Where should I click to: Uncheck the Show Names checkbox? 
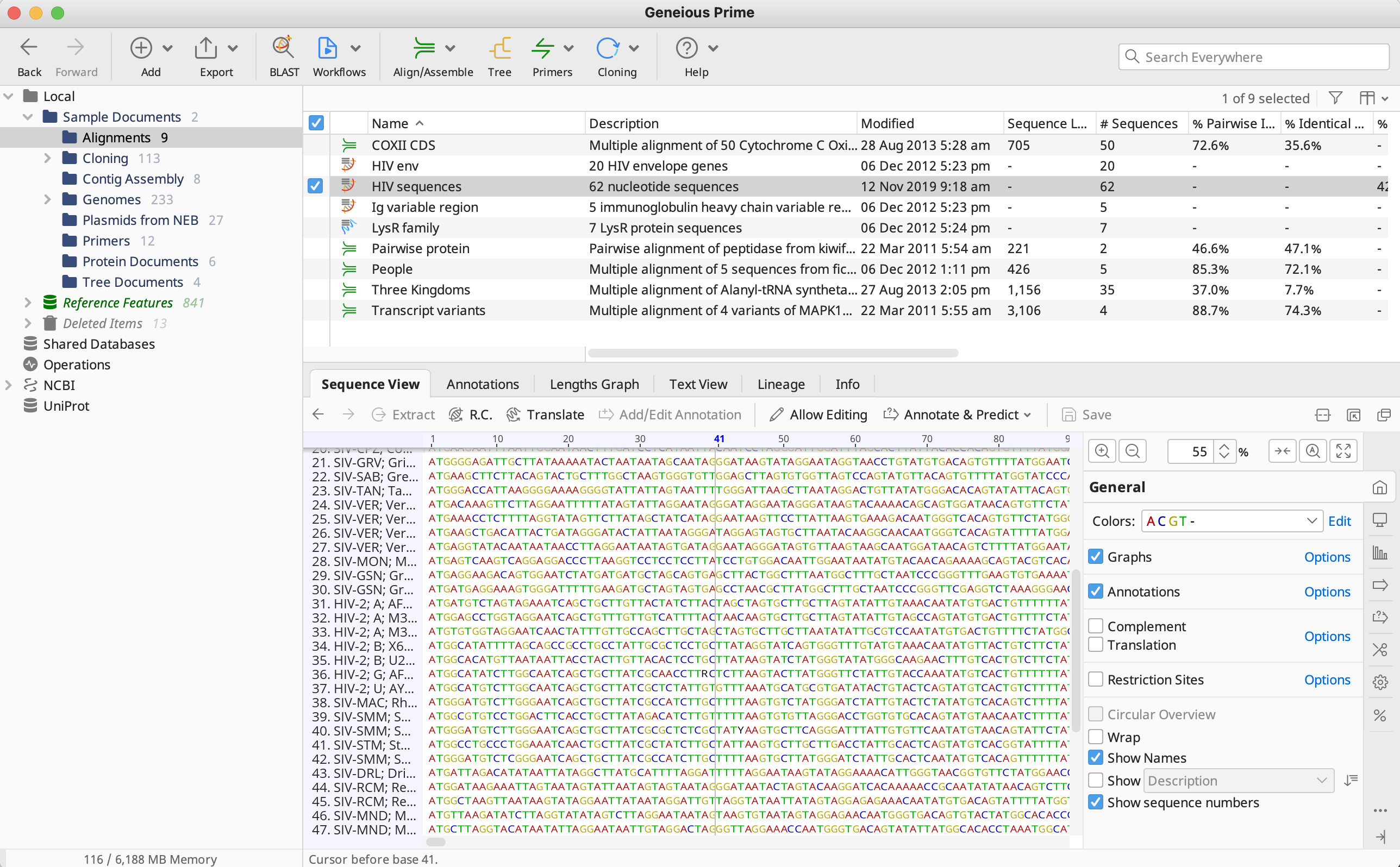[1096, 757]
